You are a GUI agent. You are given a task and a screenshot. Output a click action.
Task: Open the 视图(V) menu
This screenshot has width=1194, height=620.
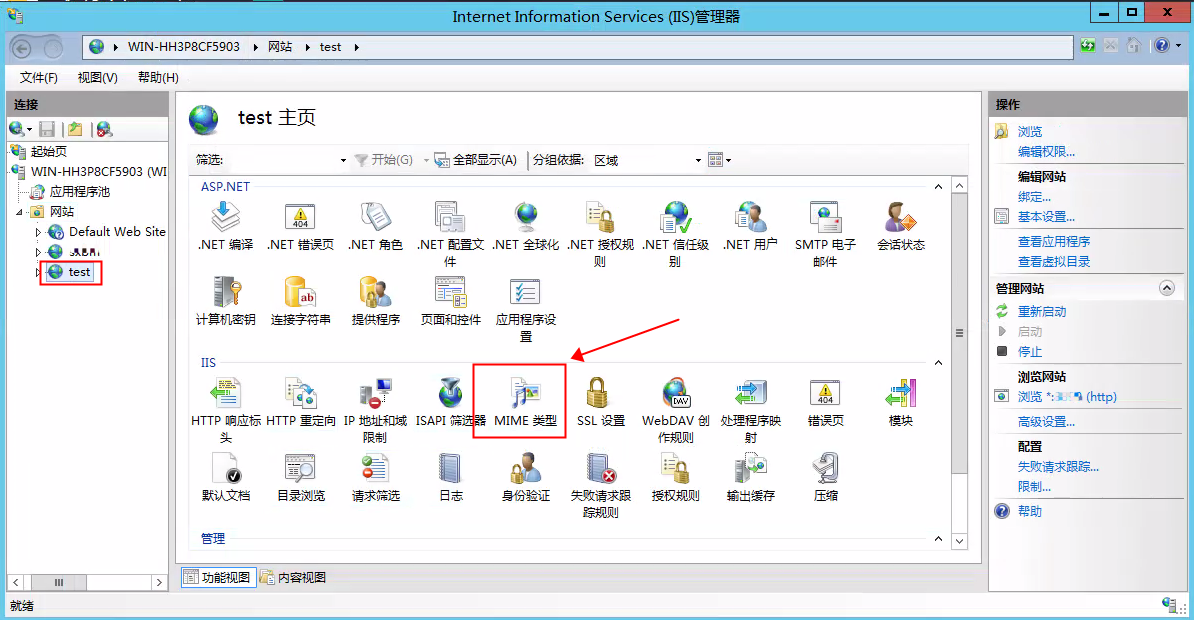click(x=96, y=77)
